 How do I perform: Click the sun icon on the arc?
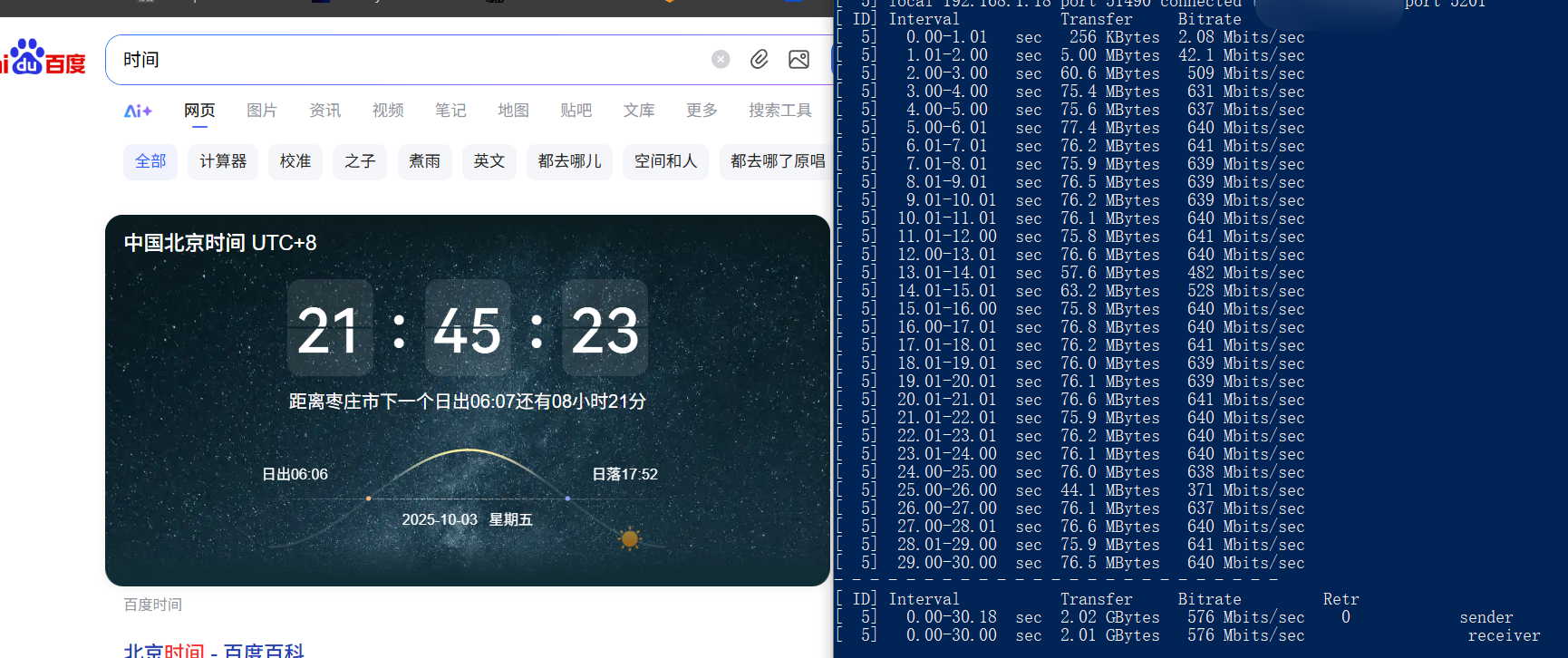[x=629, y=539]
